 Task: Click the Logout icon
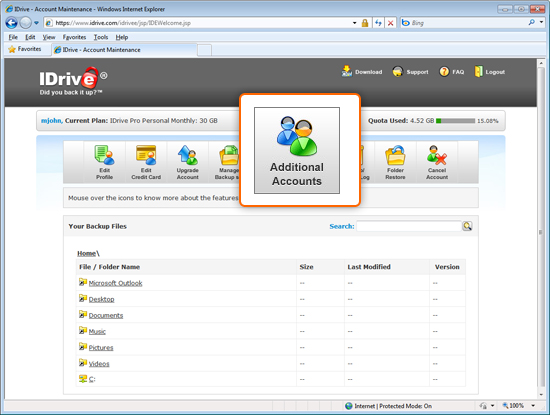[x=478, y=72]
